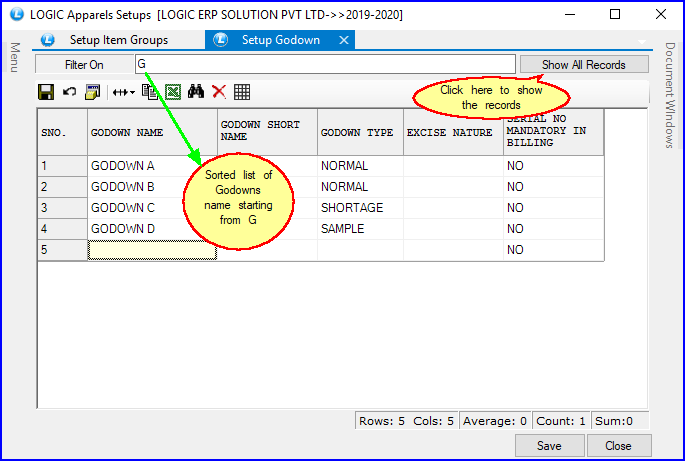Click NO billing cell for GODOWN D
The height and width of the screenshot is (461, 685).
(554, 229)
